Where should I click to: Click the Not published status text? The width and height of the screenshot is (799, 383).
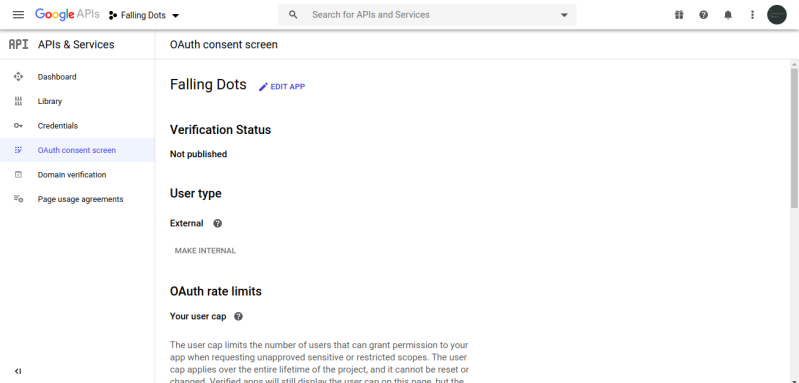(199, 154)
